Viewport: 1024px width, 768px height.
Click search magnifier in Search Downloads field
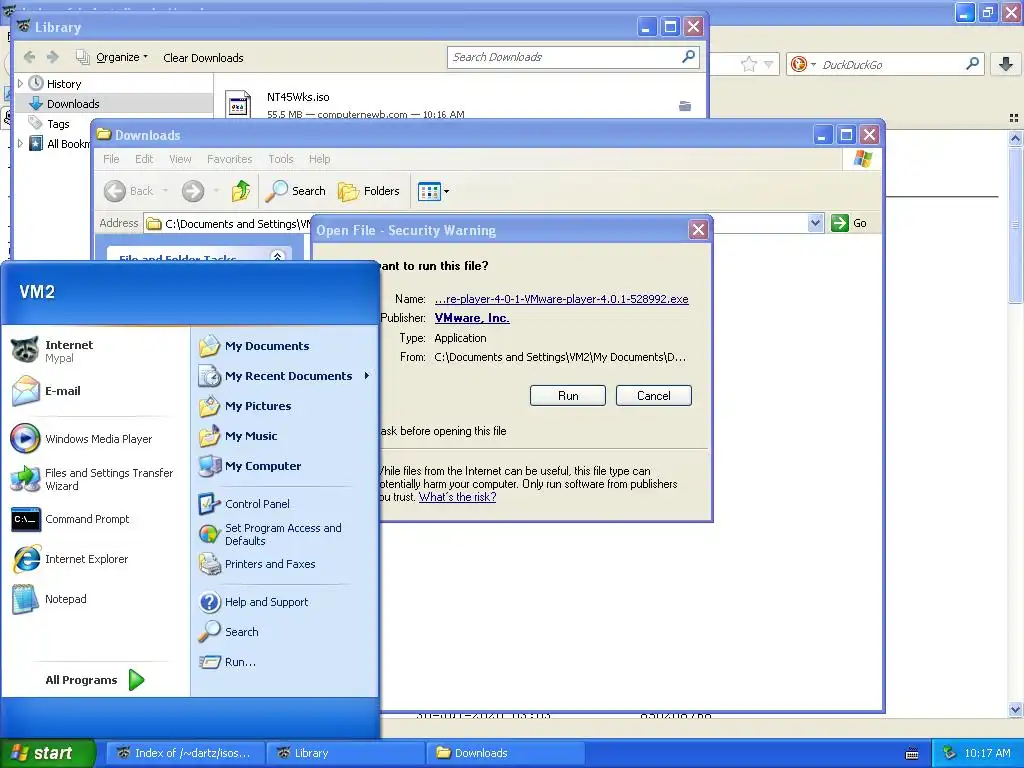[688, 57]
